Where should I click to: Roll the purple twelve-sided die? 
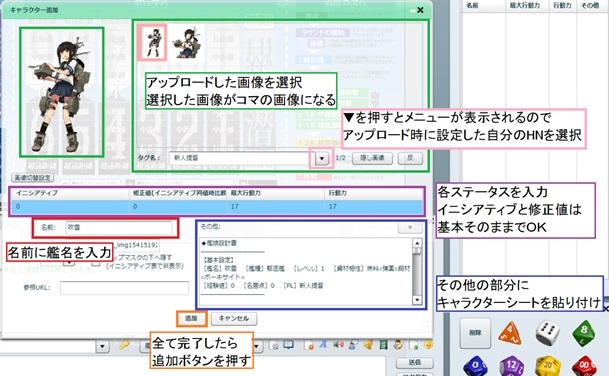[511, 366]
